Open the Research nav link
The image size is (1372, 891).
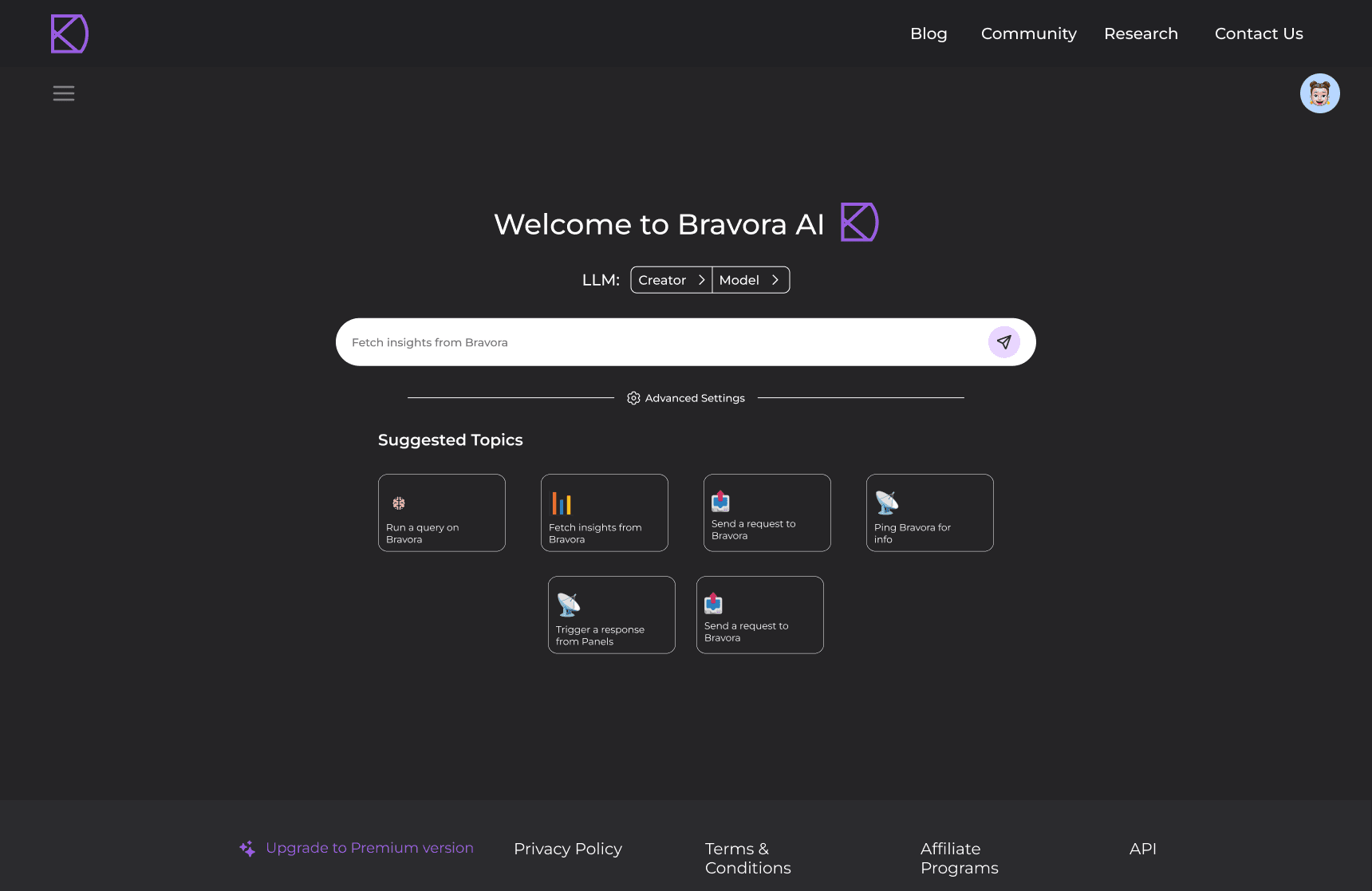1141,34
